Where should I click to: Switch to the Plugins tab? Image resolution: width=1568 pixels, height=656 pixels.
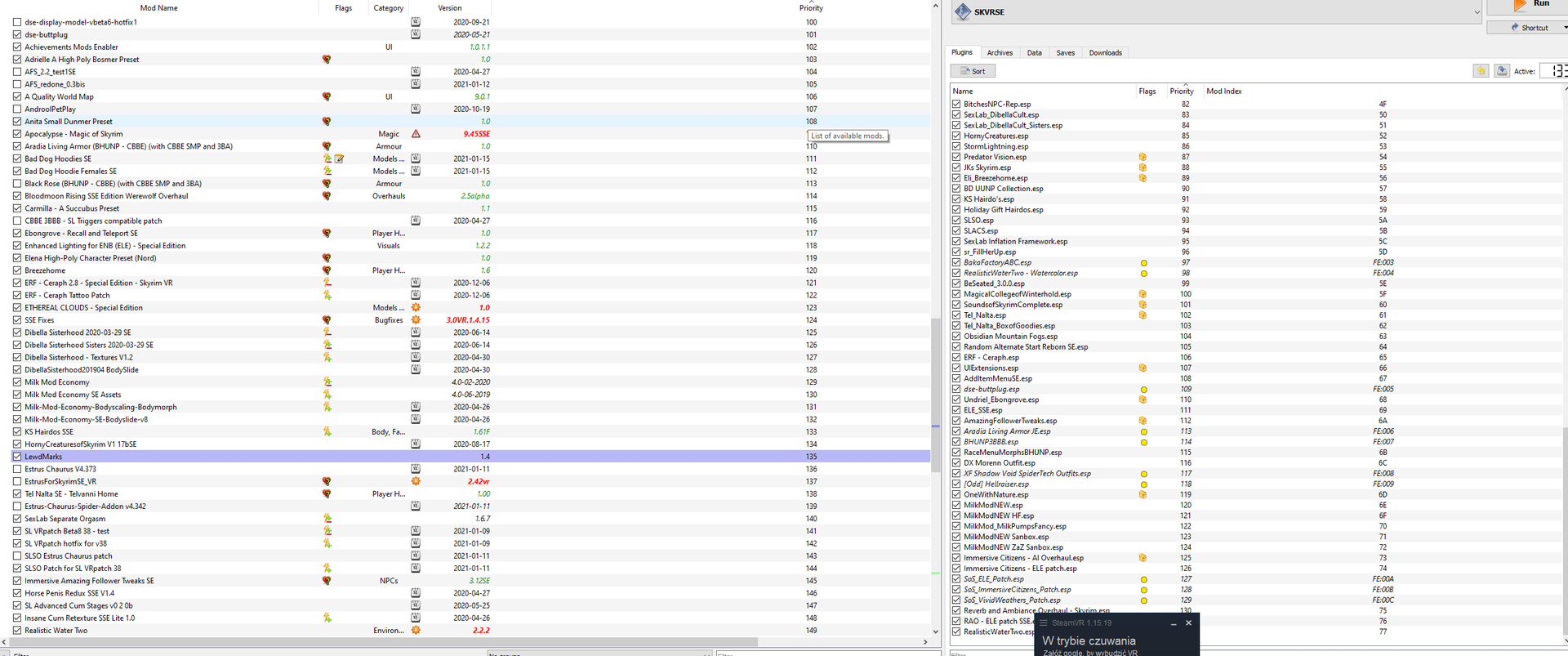(962, 52)
